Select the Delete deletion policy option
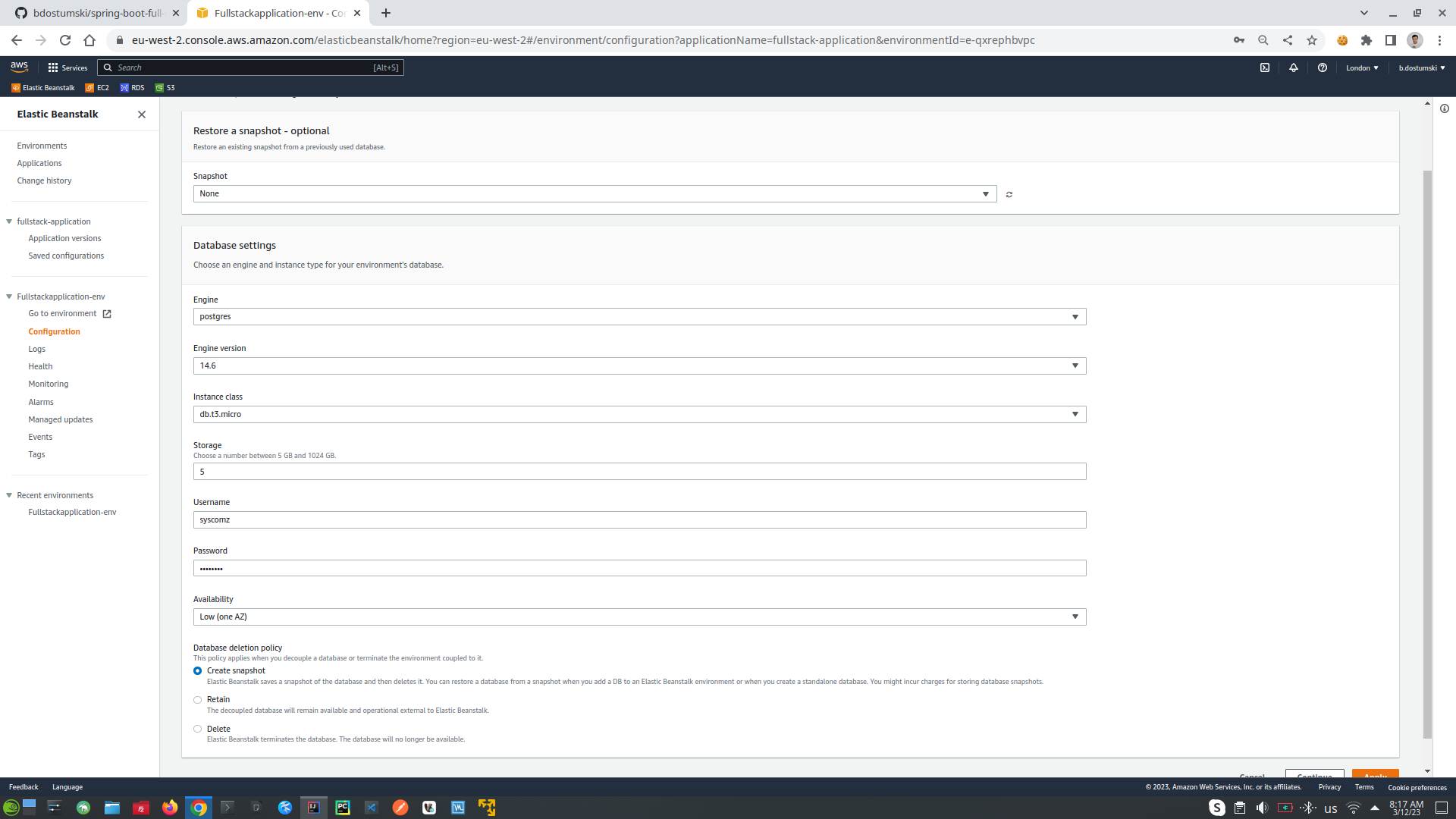1456x819 pixels. (x=198, y=729)
